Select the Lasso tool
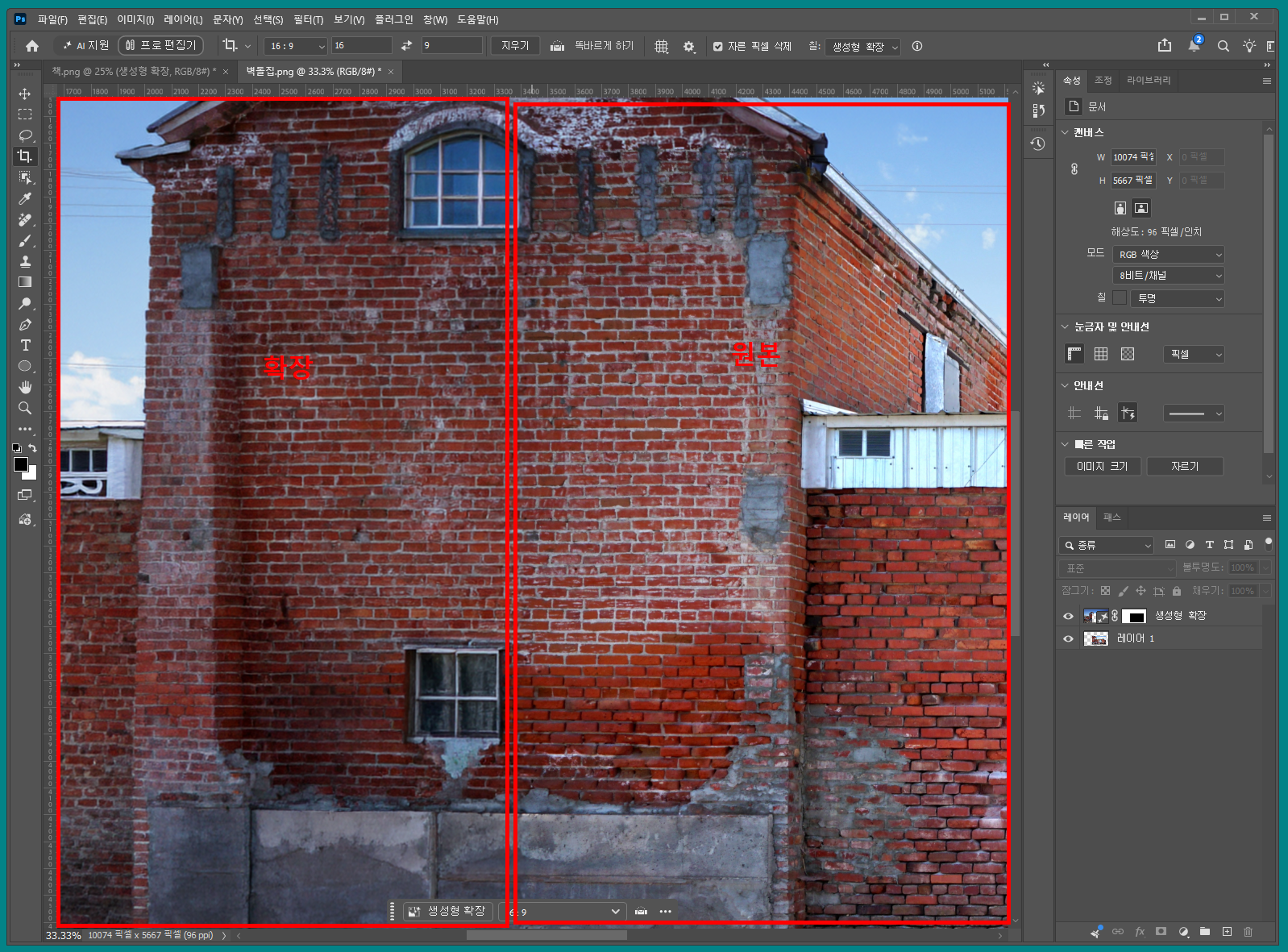 pyautogui.click(x=25, y=135)
